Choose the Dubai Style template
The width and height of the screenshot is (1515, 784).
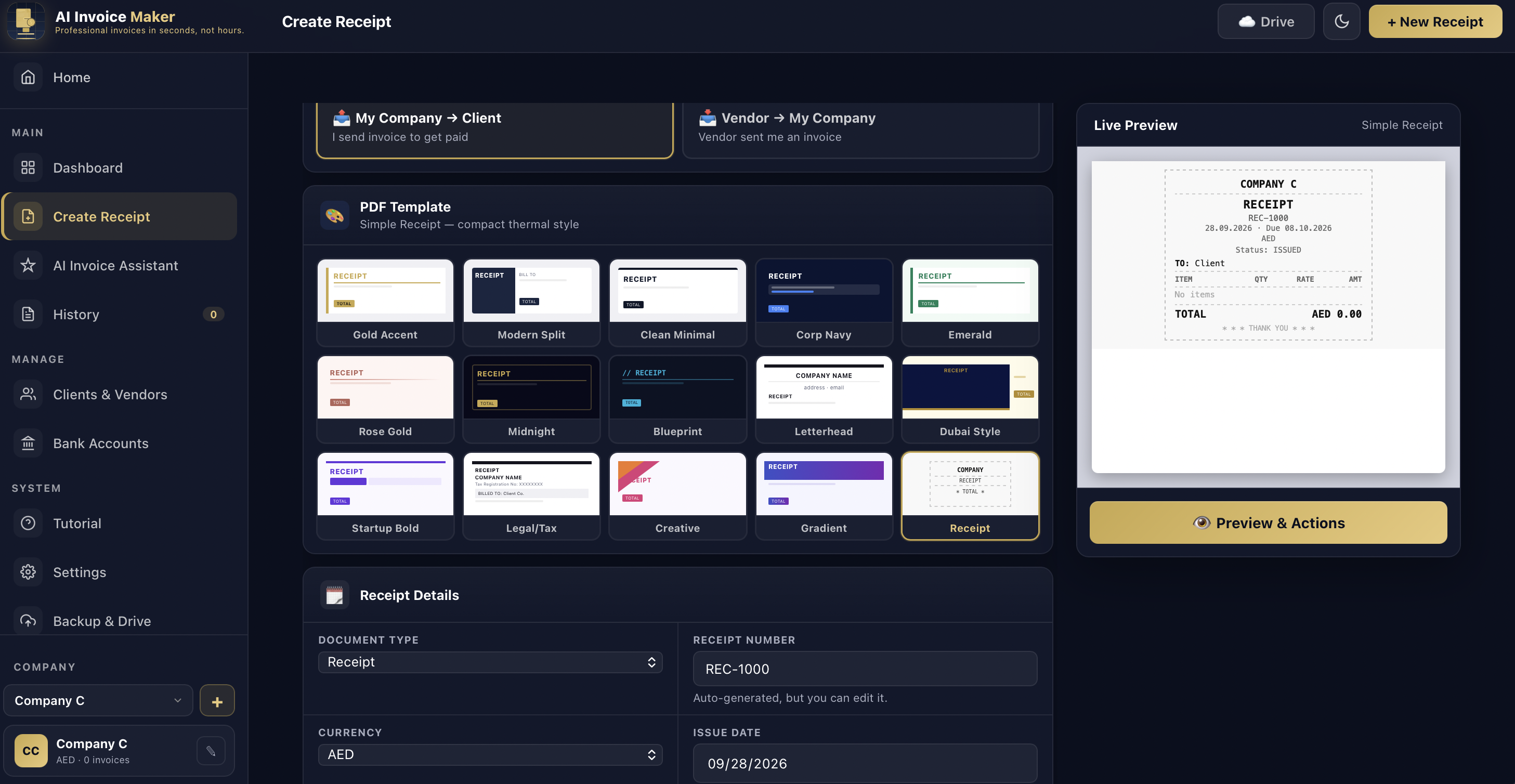970,399
